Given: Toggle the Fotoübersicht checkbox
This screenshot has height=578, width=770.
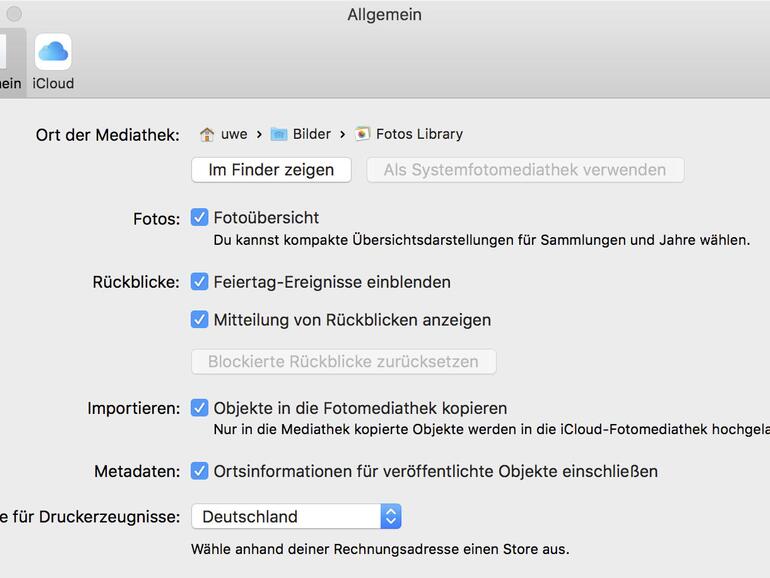Looking at the screenshot, I should [199, 217].
